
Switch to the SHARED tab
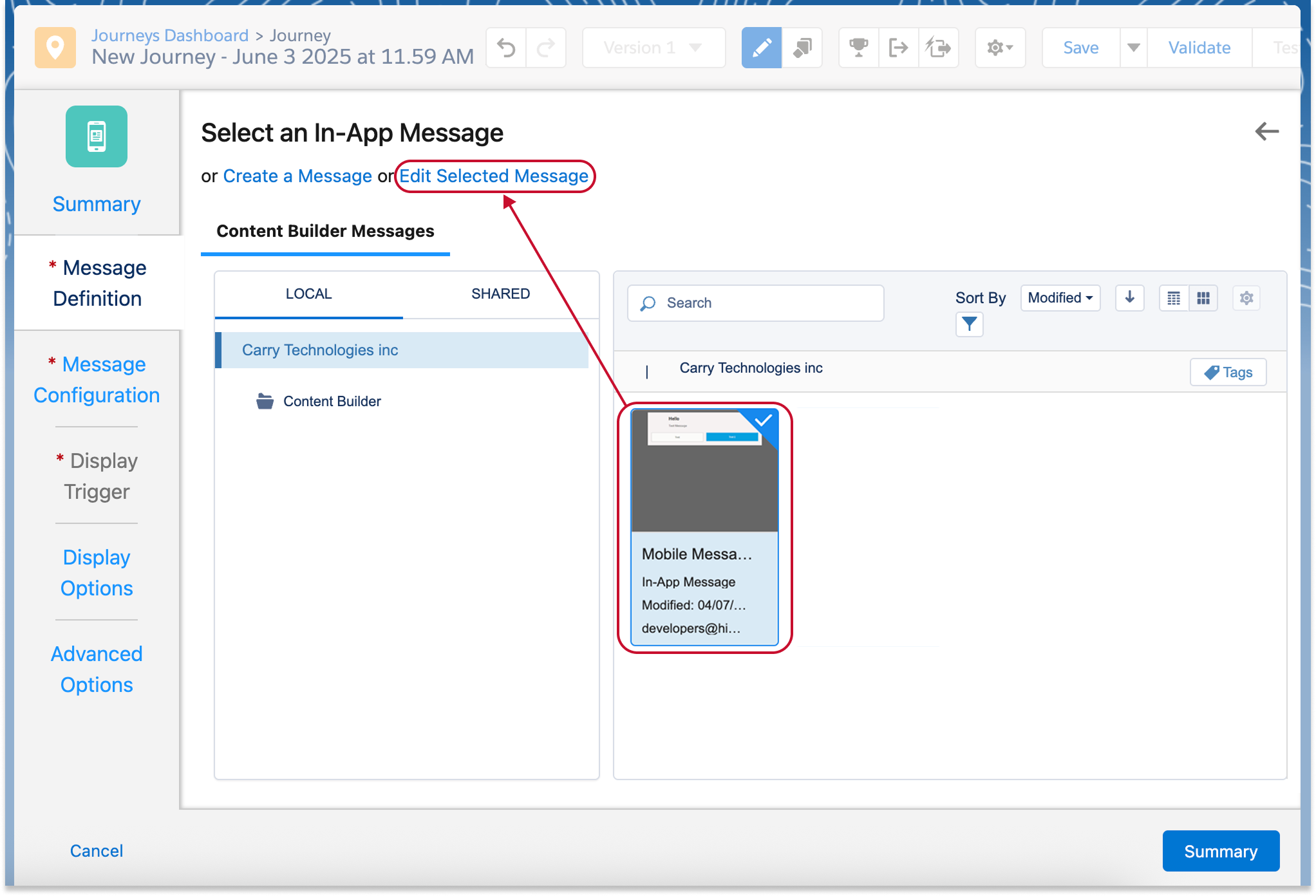[500, 294]
